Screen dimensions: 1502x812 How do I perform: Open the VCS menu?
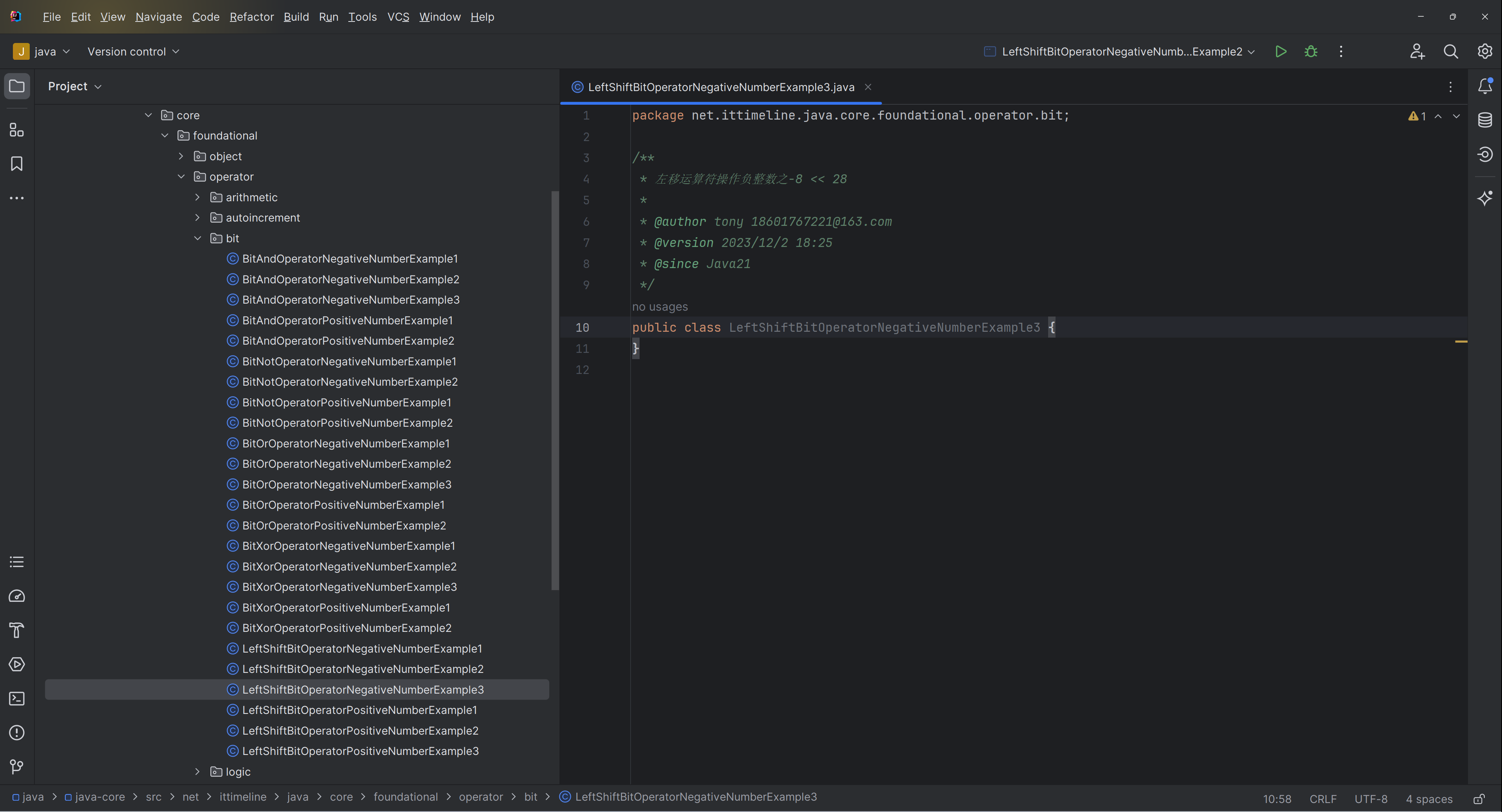pos(398,17)
